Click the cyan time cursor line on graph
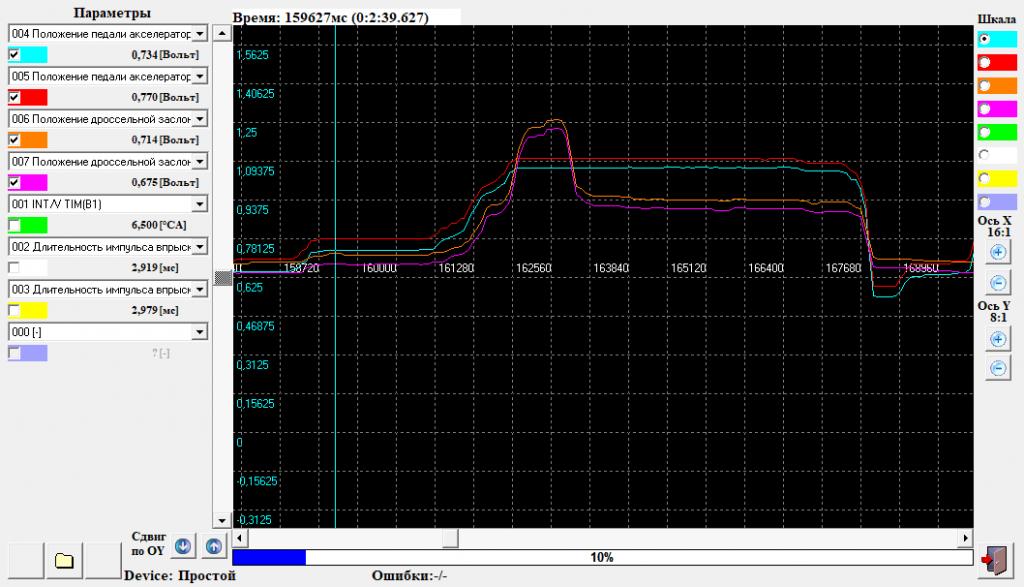 click(x=335, y=276)
